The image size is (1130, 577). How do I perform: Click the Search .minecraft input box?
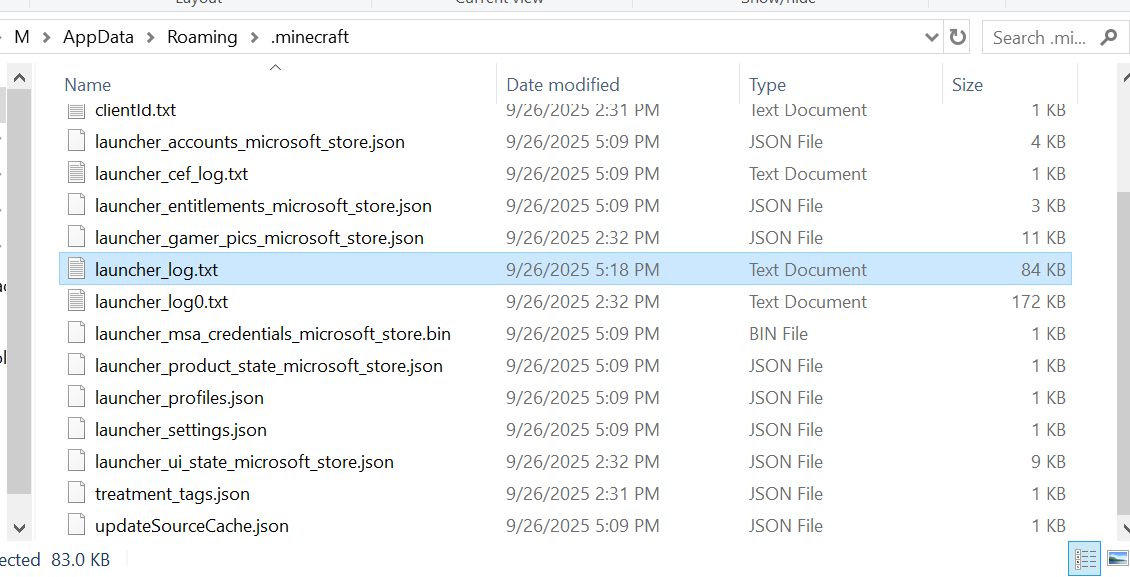(x=1039, y=37)
